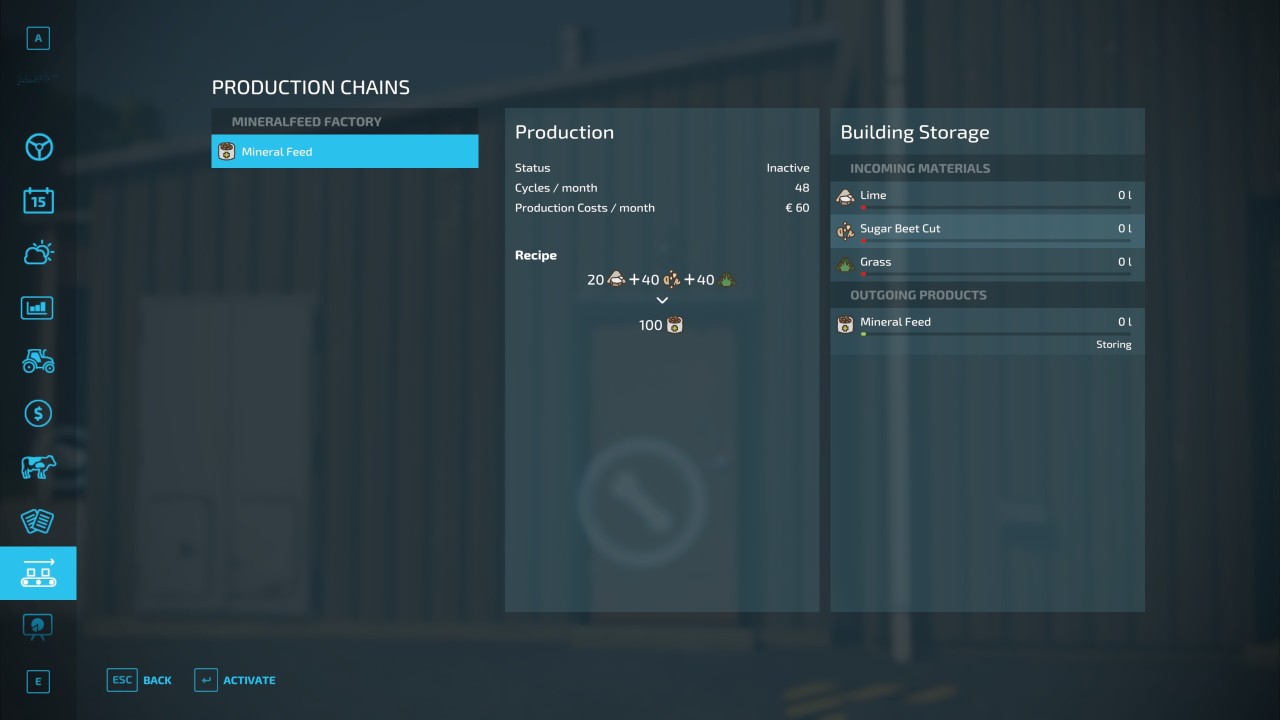Screen dimensions: 1280x720
Task: Open the tutorial presentation board icon
Action: (38, 626)
